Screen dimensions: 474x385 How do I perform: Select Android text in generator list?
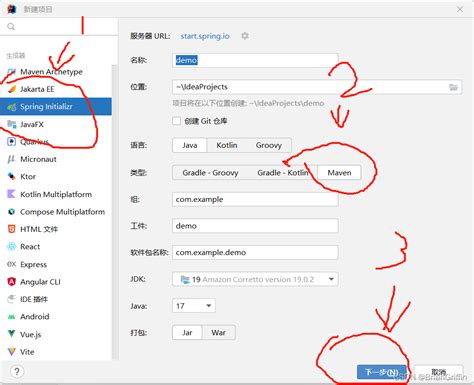tap(35, 317)
